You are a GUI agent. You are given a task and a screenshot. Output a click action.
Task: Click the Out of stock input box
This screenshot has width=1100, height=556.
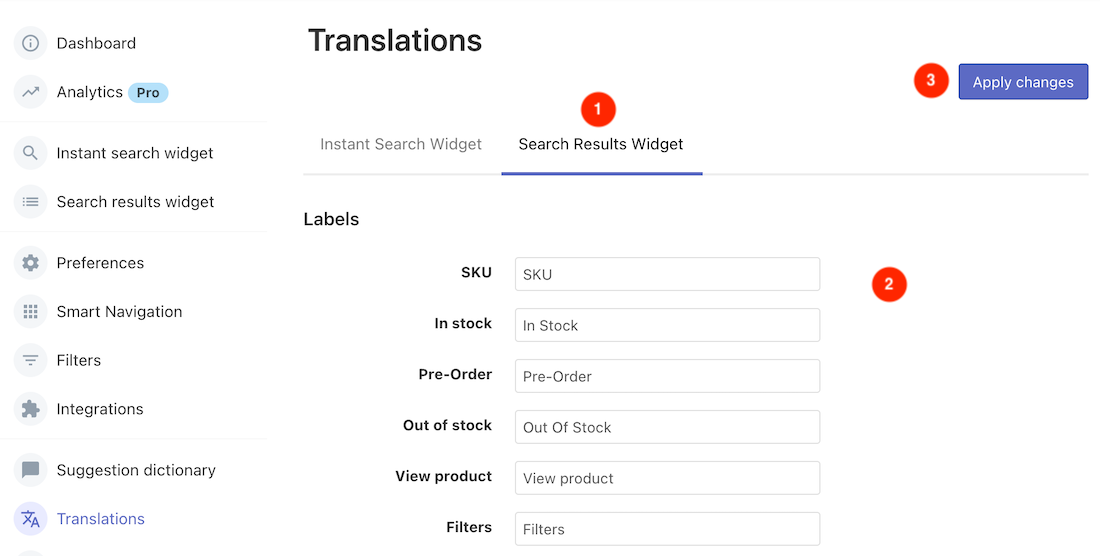[667, 427]
